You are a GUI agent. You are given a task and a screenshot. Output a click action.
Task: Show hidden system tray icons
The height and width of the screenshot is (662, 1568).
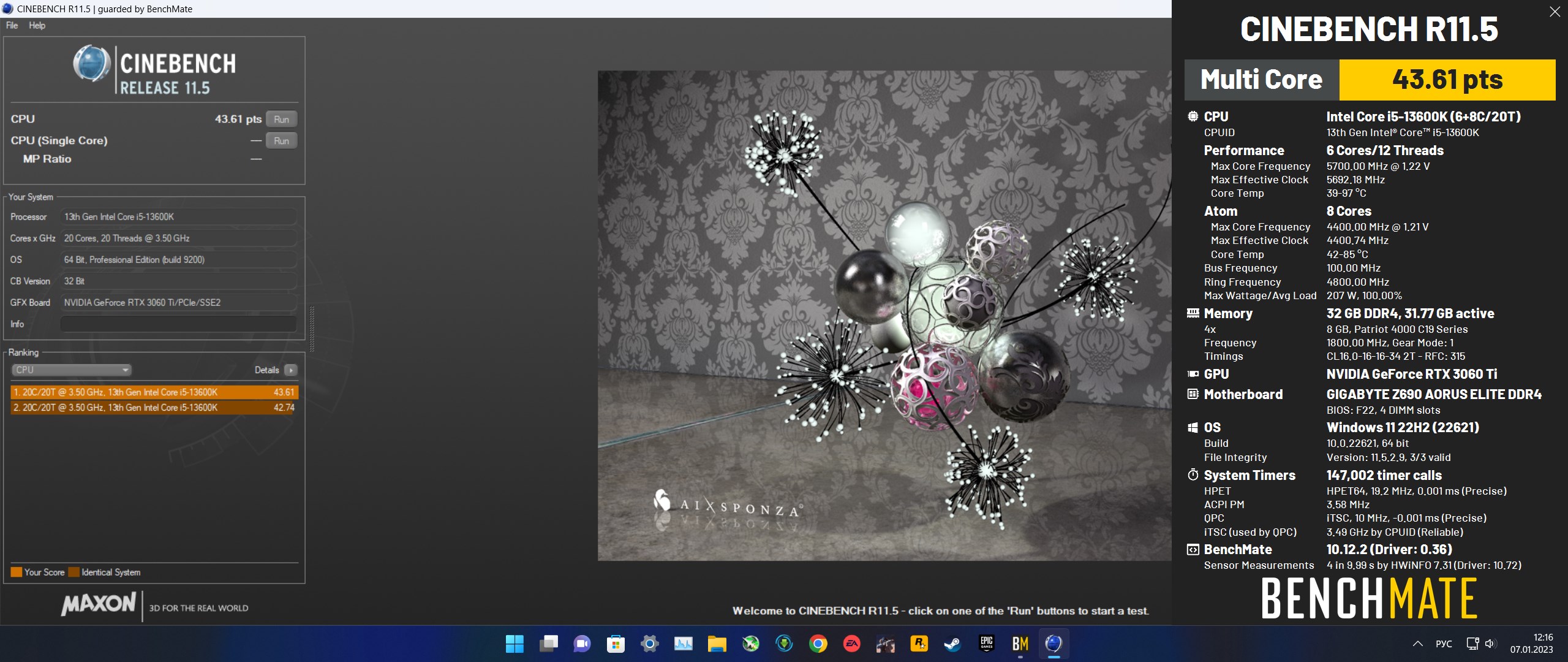(x=1417, y=644)
